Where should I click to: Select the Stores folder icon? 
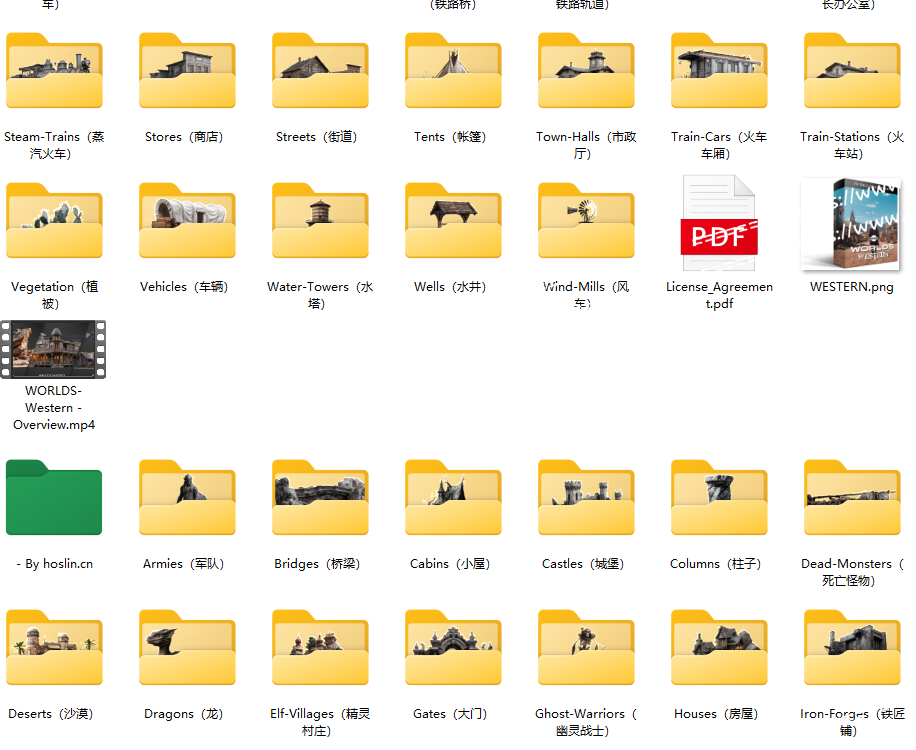[187, 73]
